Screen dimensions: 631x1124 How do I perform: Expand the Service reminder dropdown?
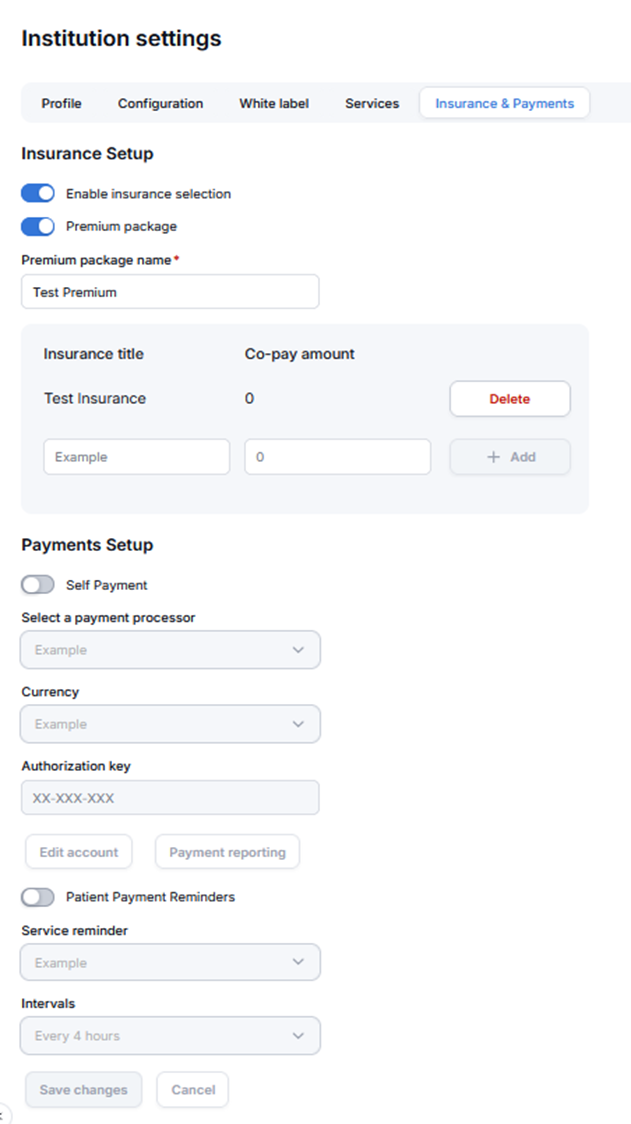(170, 963)
